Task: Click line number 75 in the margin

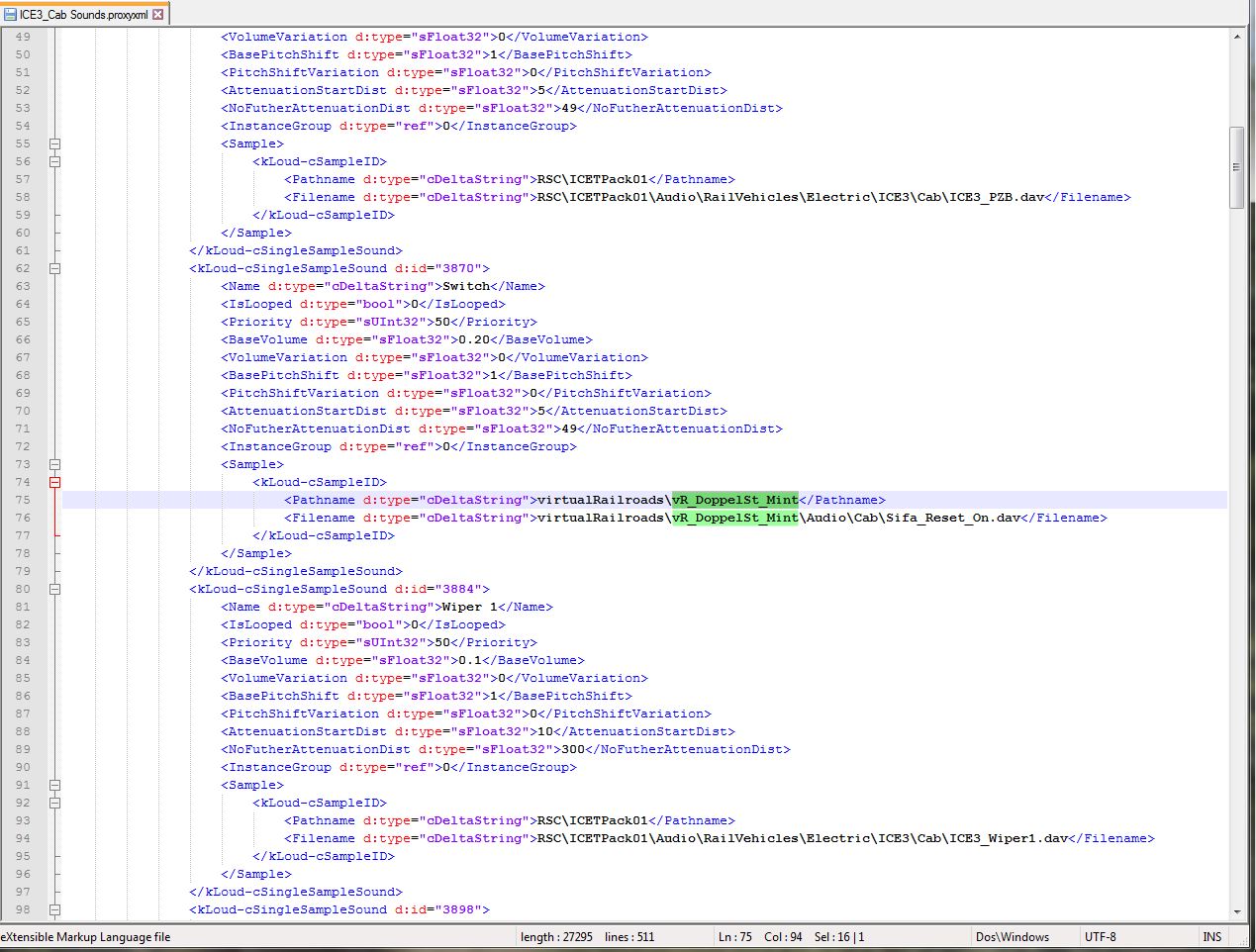Action: (x=23, y=500)
